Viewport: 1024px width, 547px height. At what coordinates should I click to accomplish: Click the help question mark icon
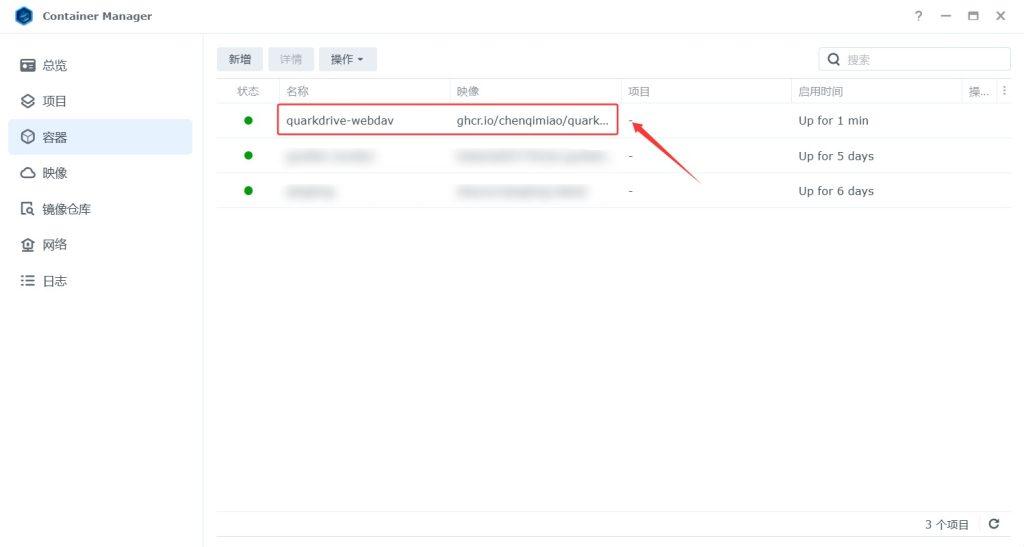click(918, 16)
